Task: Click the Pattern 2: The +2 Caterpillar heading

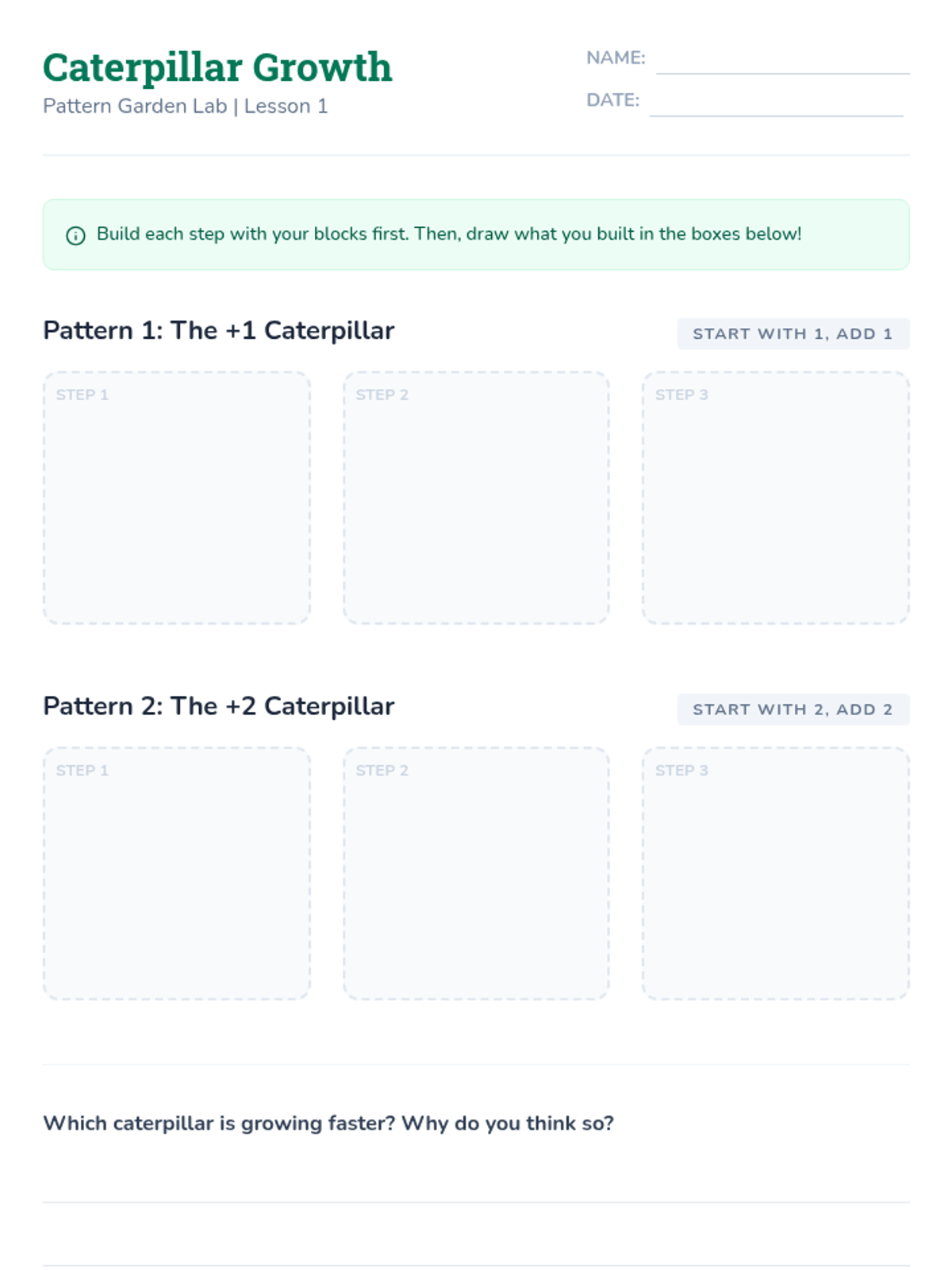Action: (218, 706)
